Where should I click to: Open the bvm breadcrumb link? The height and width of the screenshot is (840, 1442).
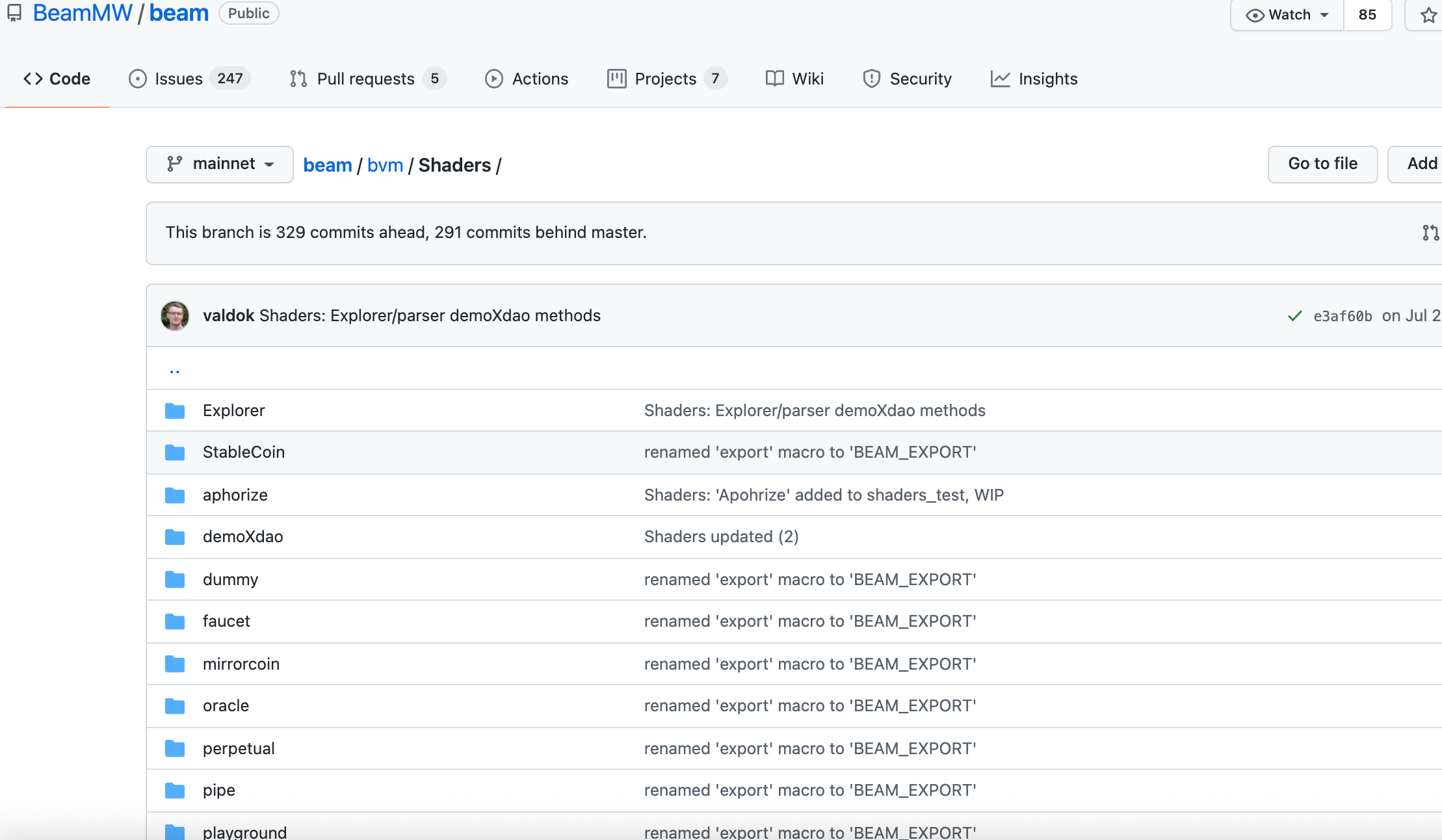coord(385,165)
